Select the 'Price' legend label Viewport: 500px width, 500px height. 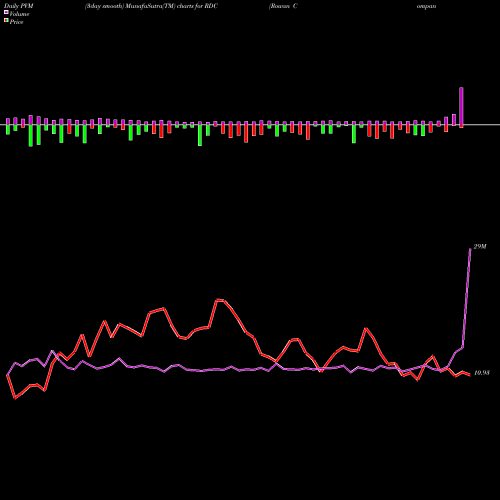tap(16, 22)
